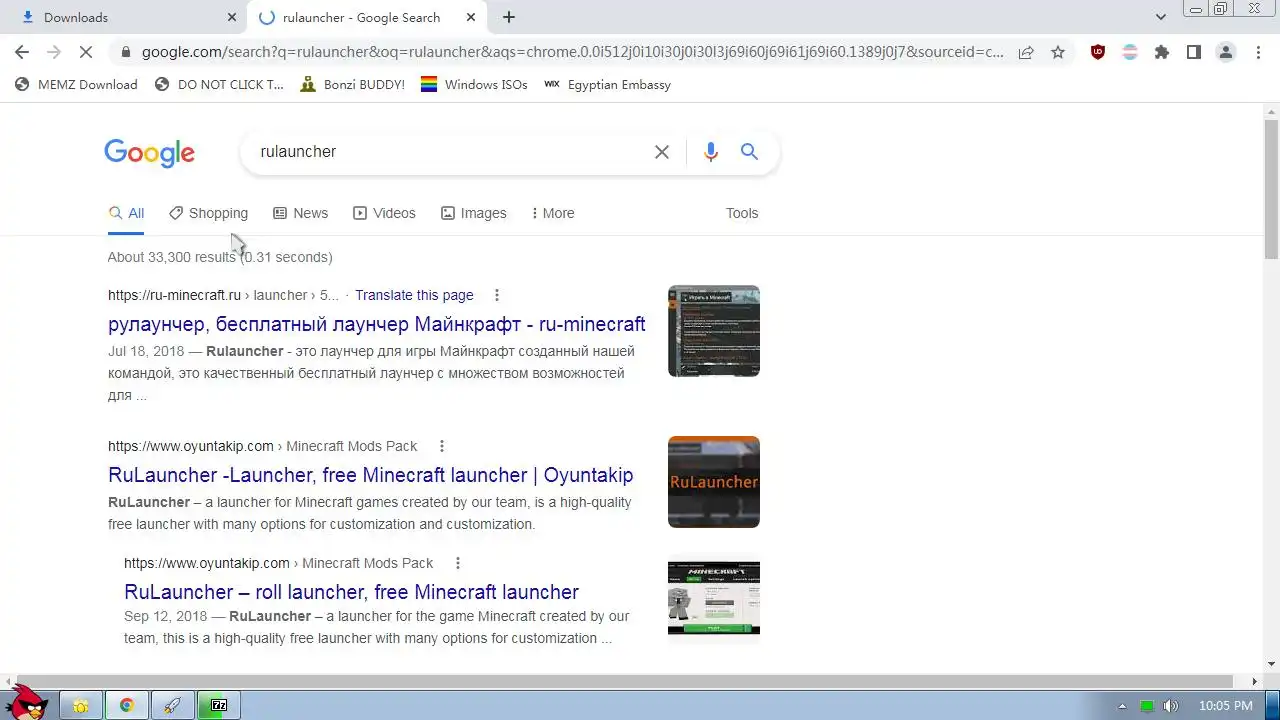Image resolution: width=1280 pixels, height=720 pixels.
Task: Click inside the rulauncher search field
Action: pyautogui.click(x=450, y=152)
